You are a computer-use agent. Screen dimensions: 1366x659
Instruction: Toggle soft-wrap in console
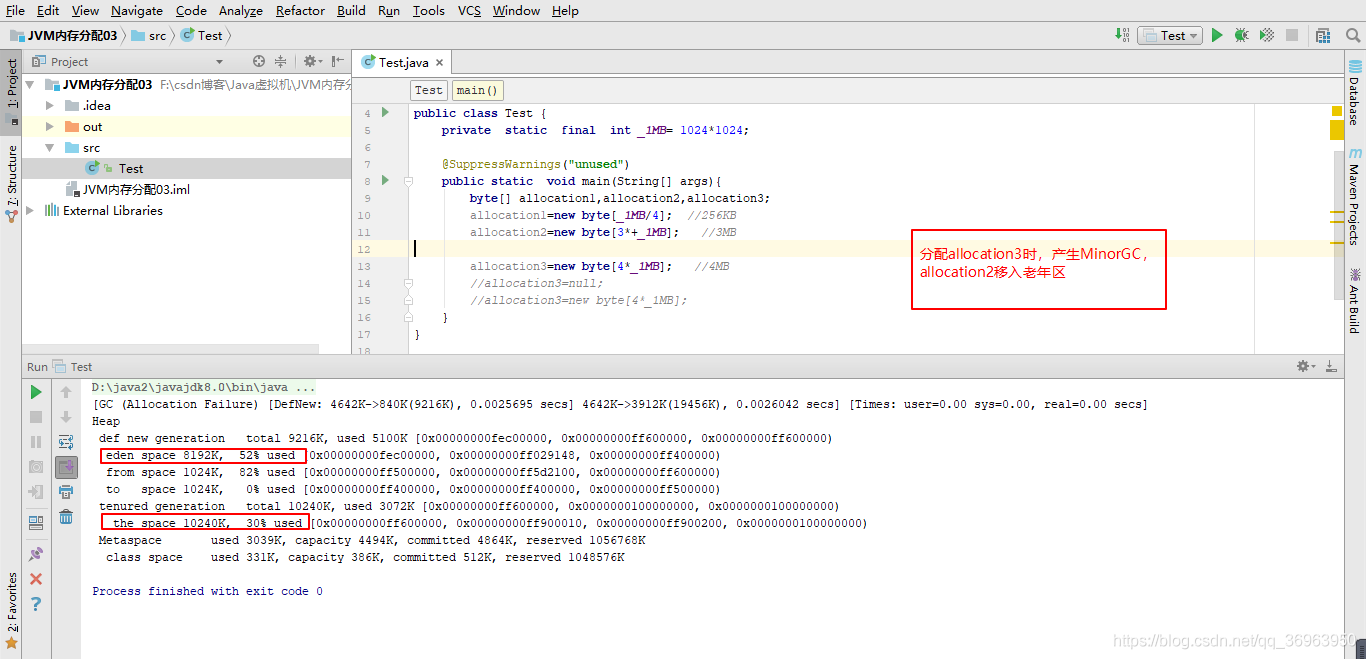(x=66, y=441)
